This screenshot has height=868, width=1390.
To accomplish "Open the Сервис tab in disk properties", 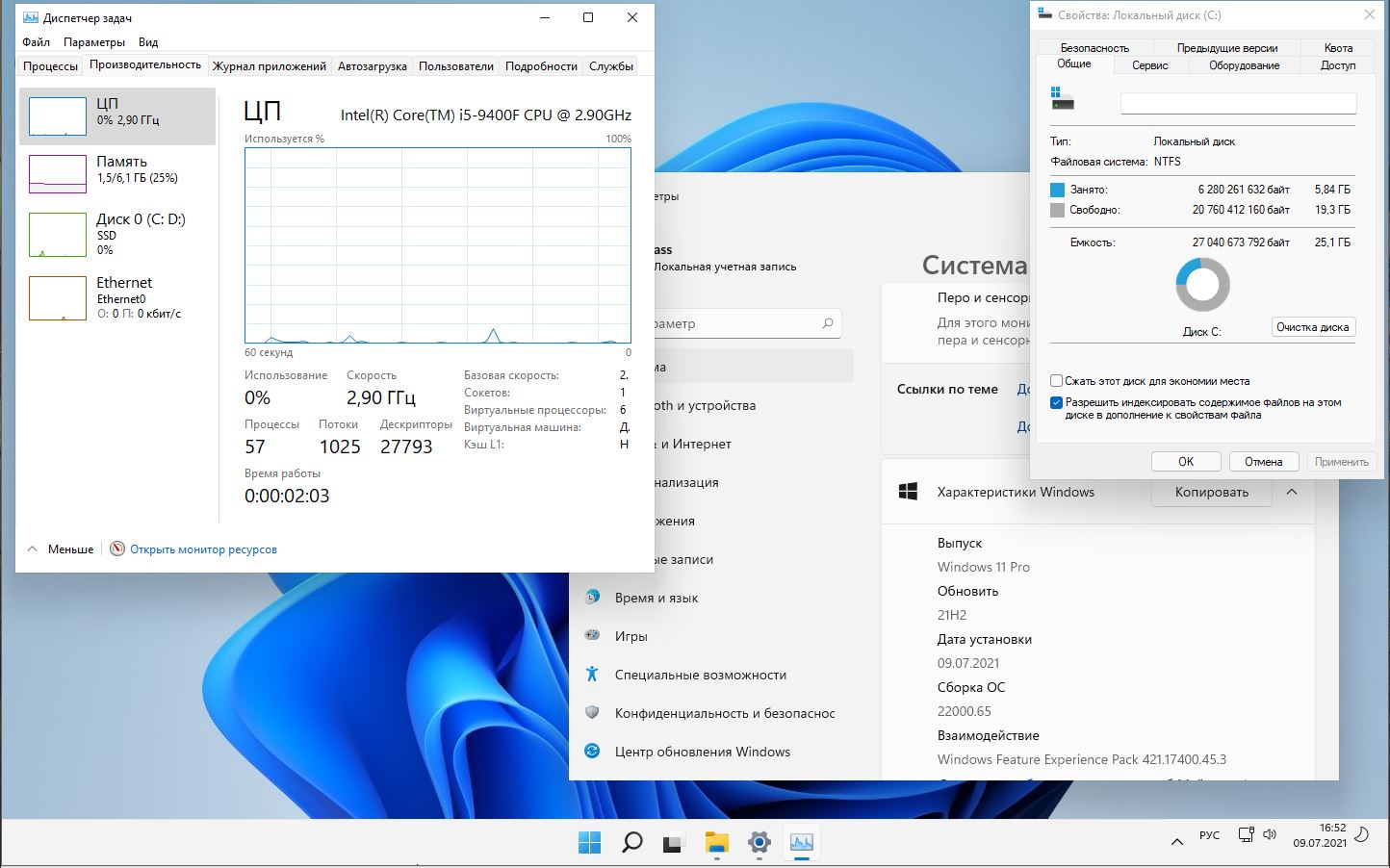I will point(1150,65).
